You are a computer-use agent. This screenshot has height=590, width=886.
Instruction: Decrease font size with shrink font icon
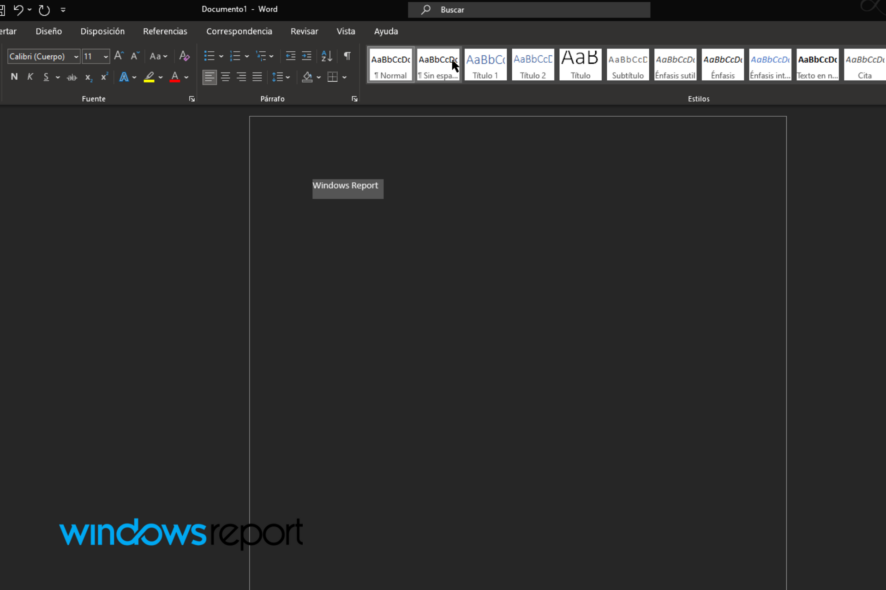pos(134,55)
